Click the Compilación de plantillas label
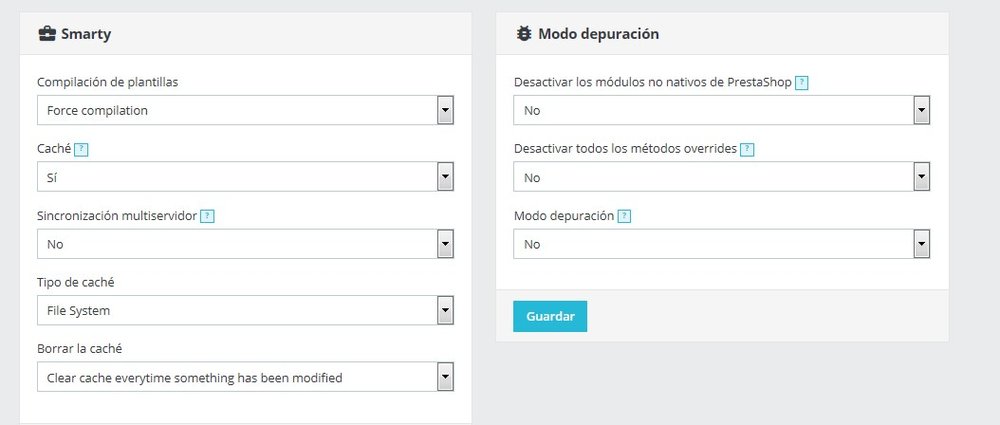The image size is (1000, 425). [x=108, y=82]
